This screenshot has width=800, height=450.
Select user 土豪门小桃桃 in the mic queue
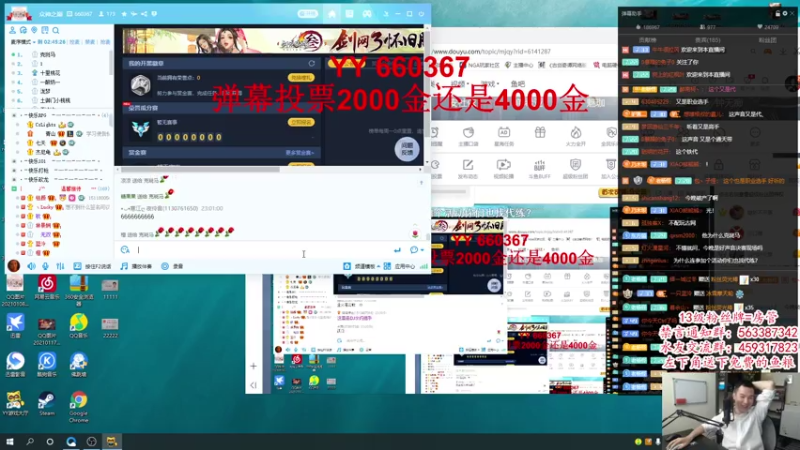click(55, 101)
